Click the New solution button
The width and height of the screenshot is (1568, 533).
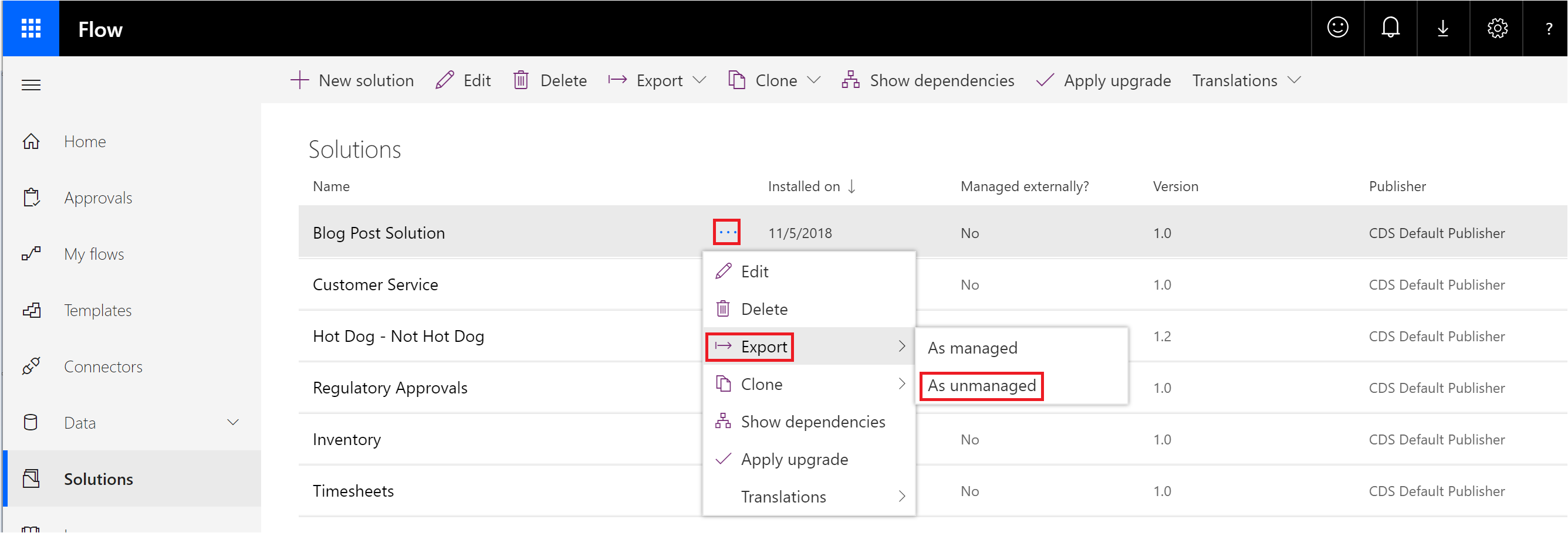tap(353, 80)
